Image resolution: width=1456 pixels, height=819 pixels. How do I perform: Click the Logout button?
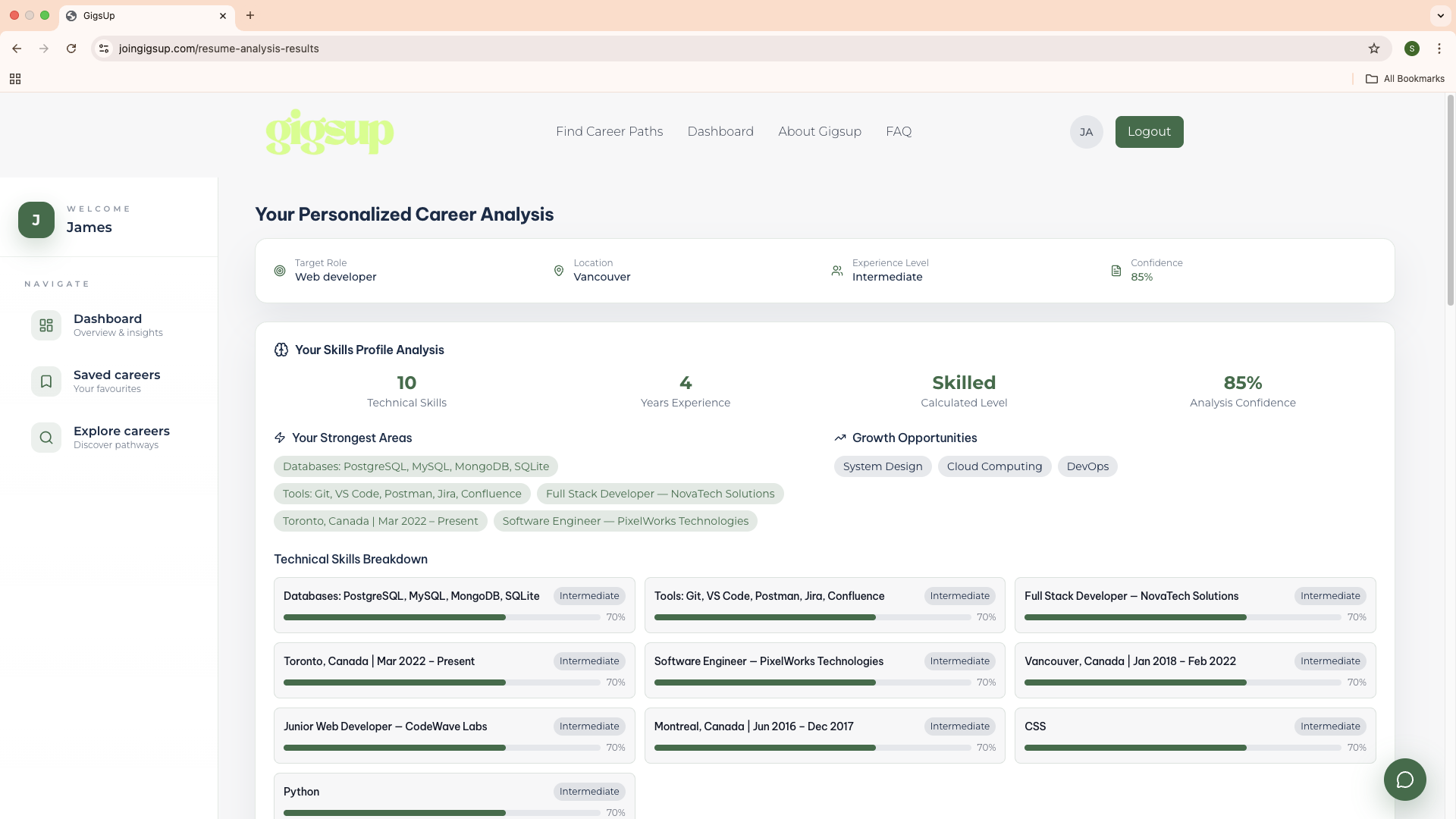pyautogui.click(x=1149, y=131)
